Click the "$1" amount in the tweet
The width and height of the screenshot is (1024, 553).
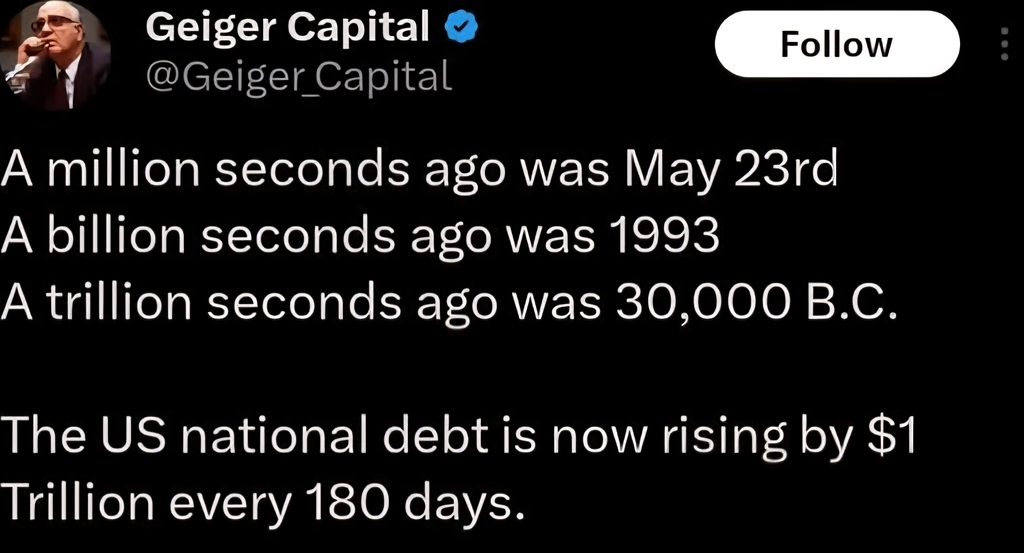pos(893,435)
